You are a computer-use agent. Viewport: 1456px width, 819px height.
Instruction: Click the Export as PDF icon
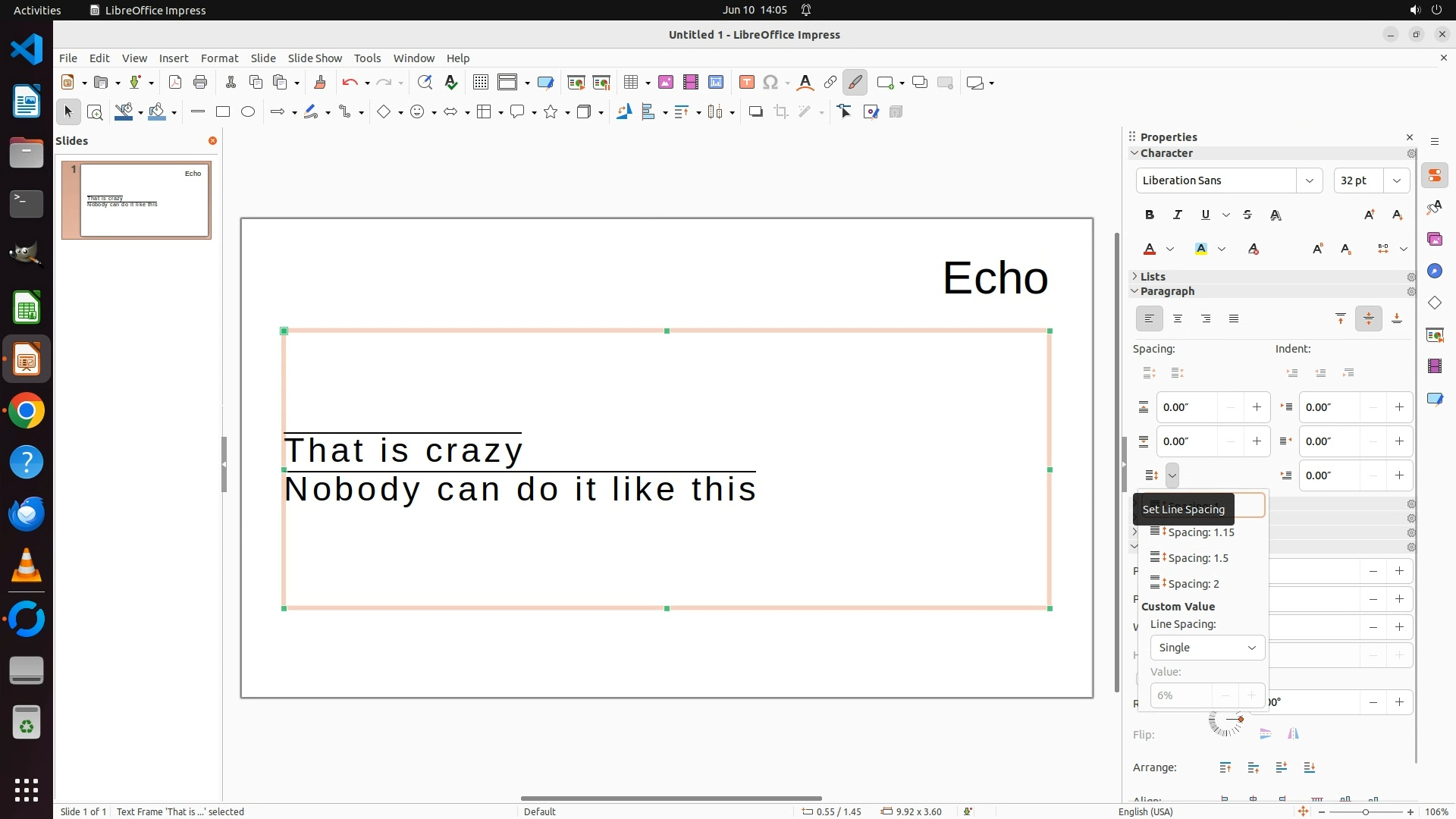click(175, 83)
